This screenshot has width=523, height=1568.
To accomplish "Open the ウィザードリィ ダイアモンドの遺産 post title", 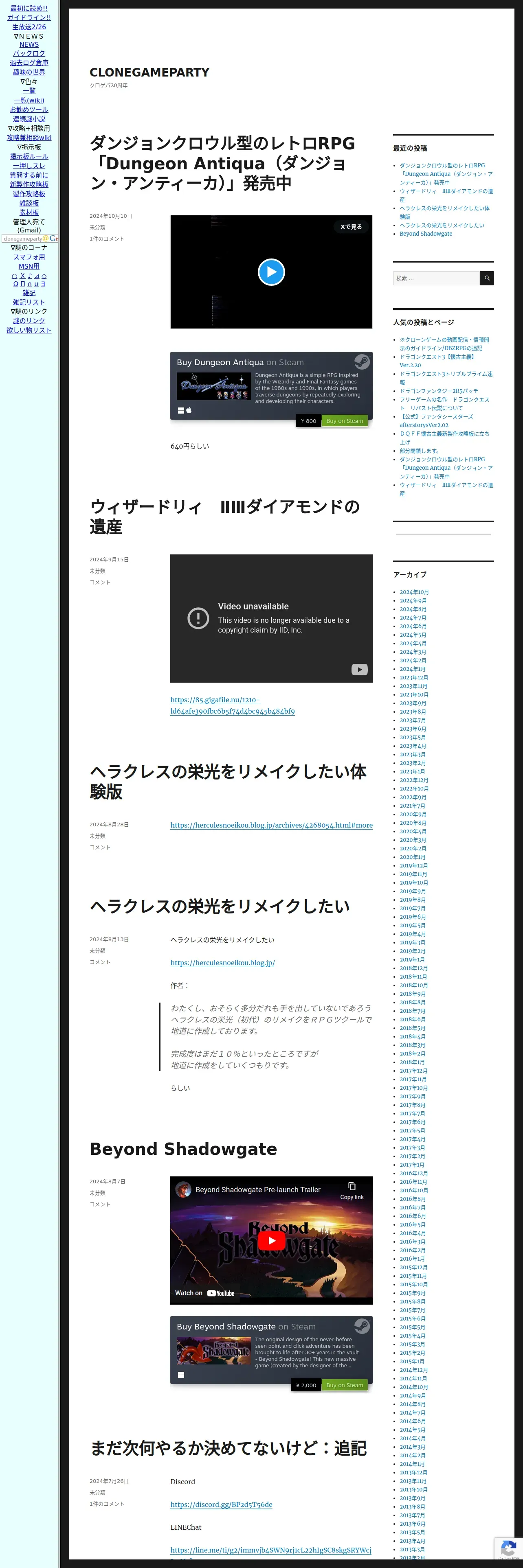I will [x=225, y=517].
